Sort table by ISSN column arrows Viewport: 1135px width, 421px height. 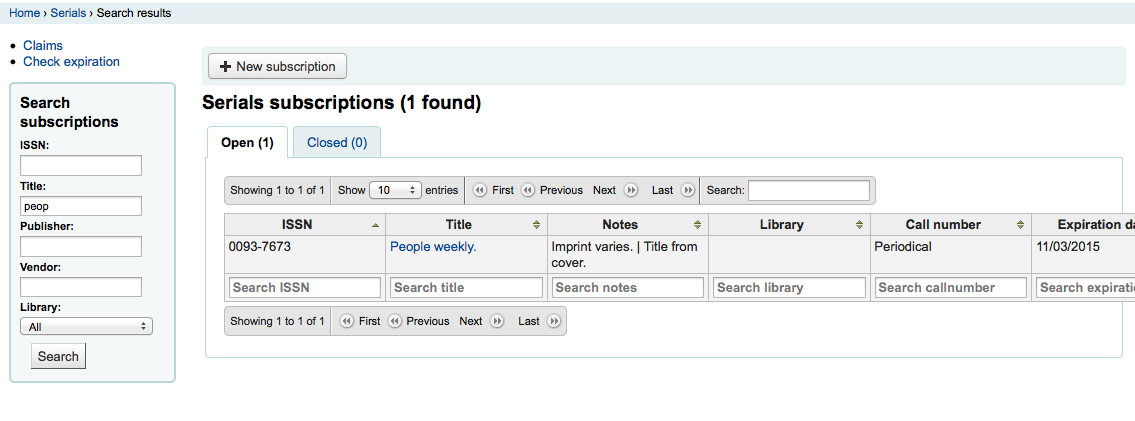click(375, 225)
